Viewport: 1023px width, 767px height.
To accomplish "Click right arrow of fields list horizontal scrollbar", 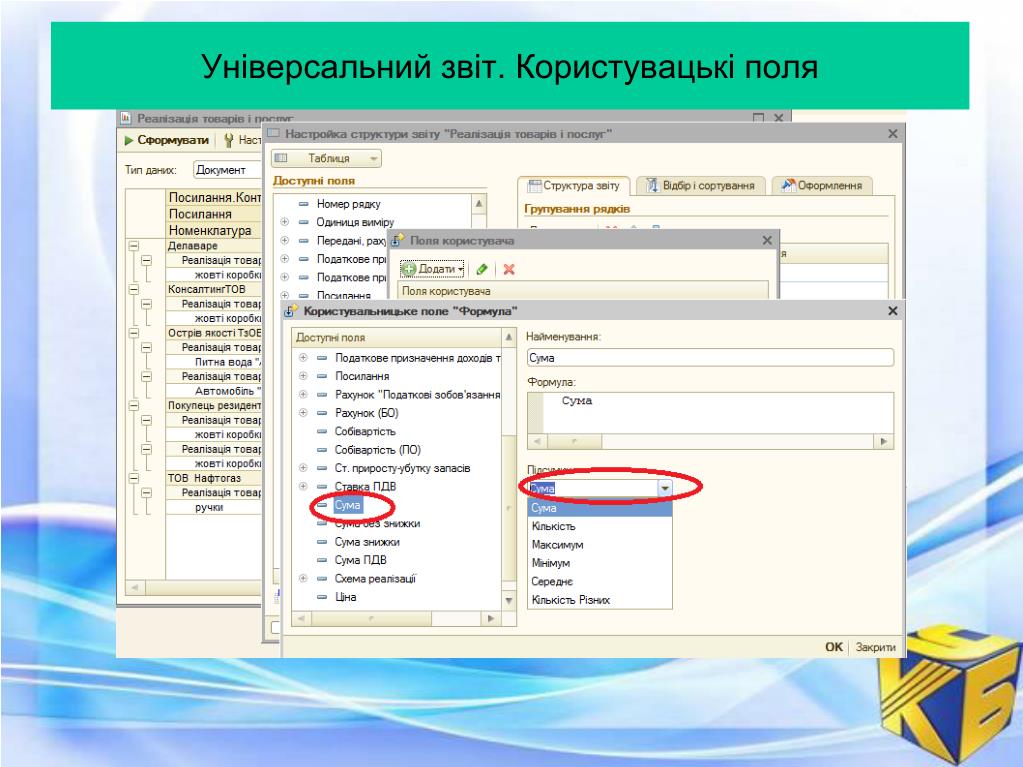I will [x=491, y=618].
